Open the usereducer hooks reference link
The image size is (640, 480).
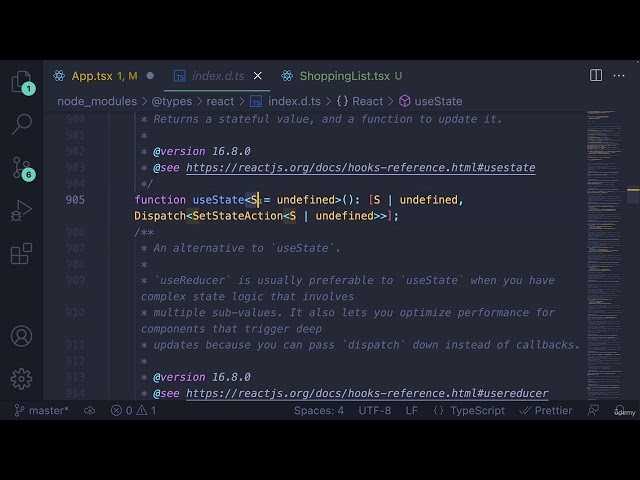pos(367,393)
